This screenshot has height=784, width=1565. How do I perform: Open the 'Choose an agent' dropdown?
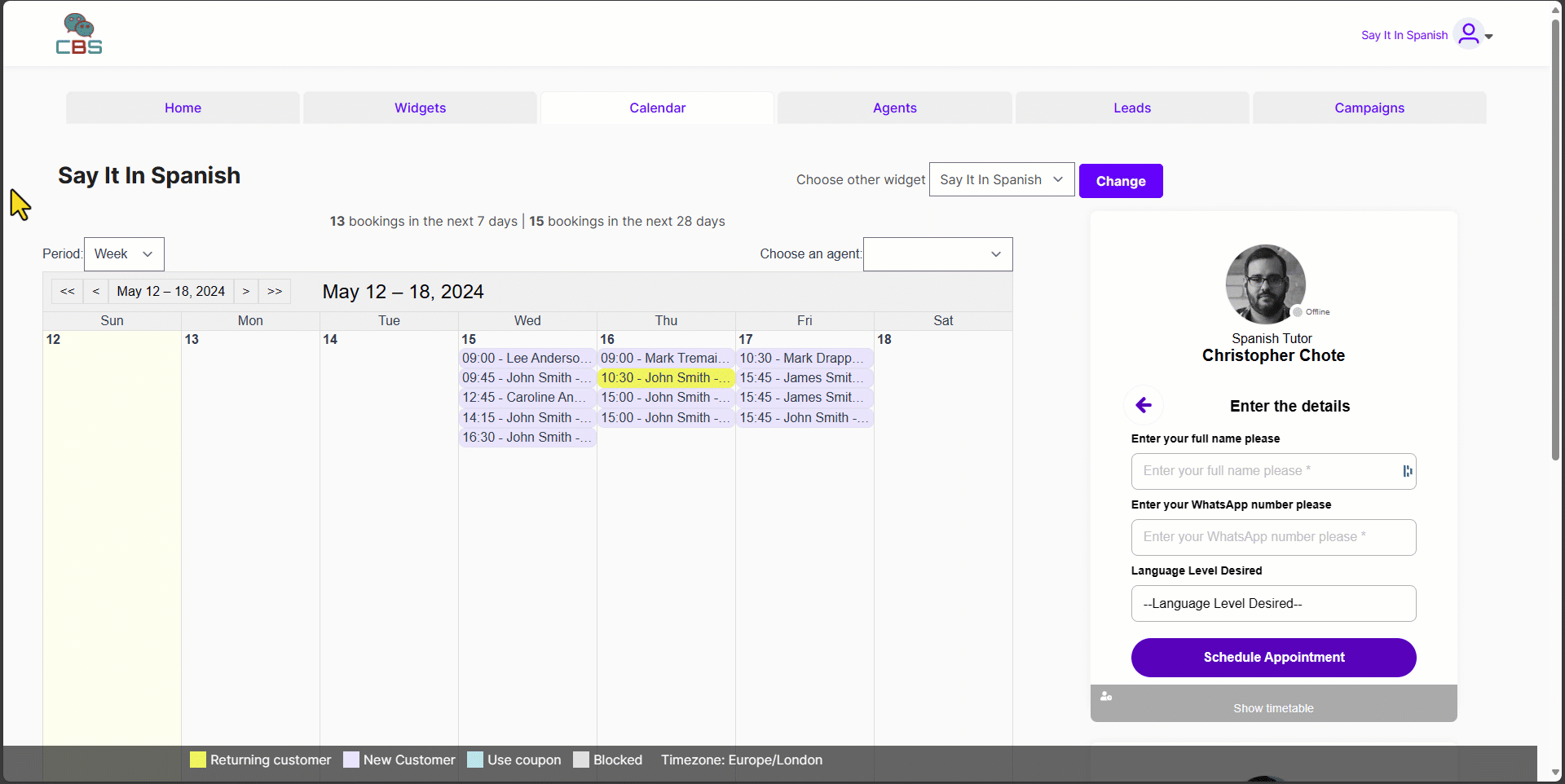(937, 253)
